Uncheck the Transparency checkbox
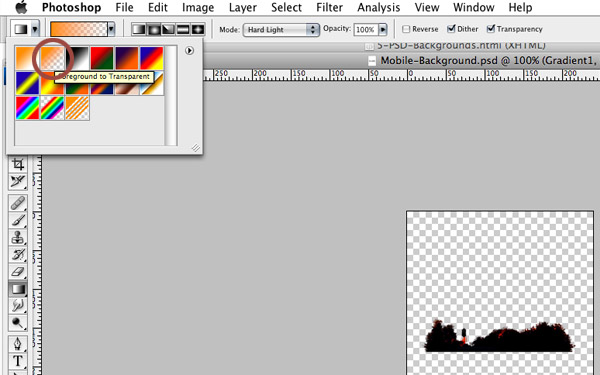Screen dimensions: 600x375 (x=491, y=29)
